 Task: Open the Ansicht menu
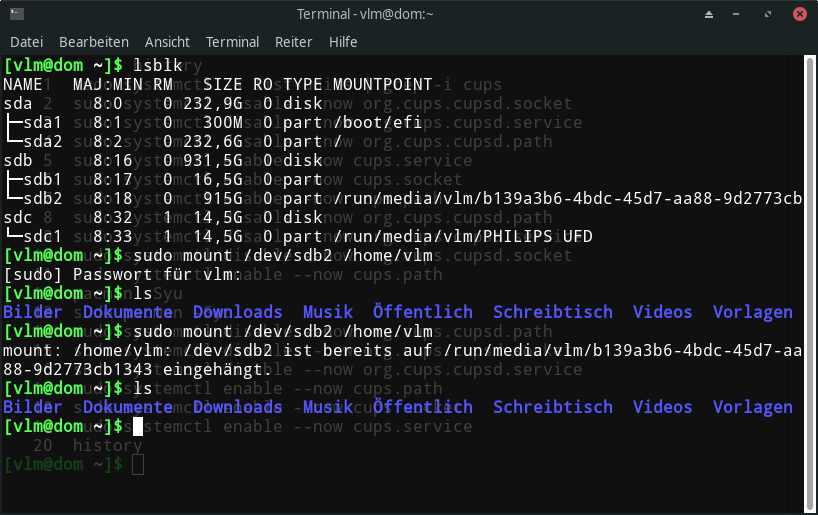[x=167, y=42]
